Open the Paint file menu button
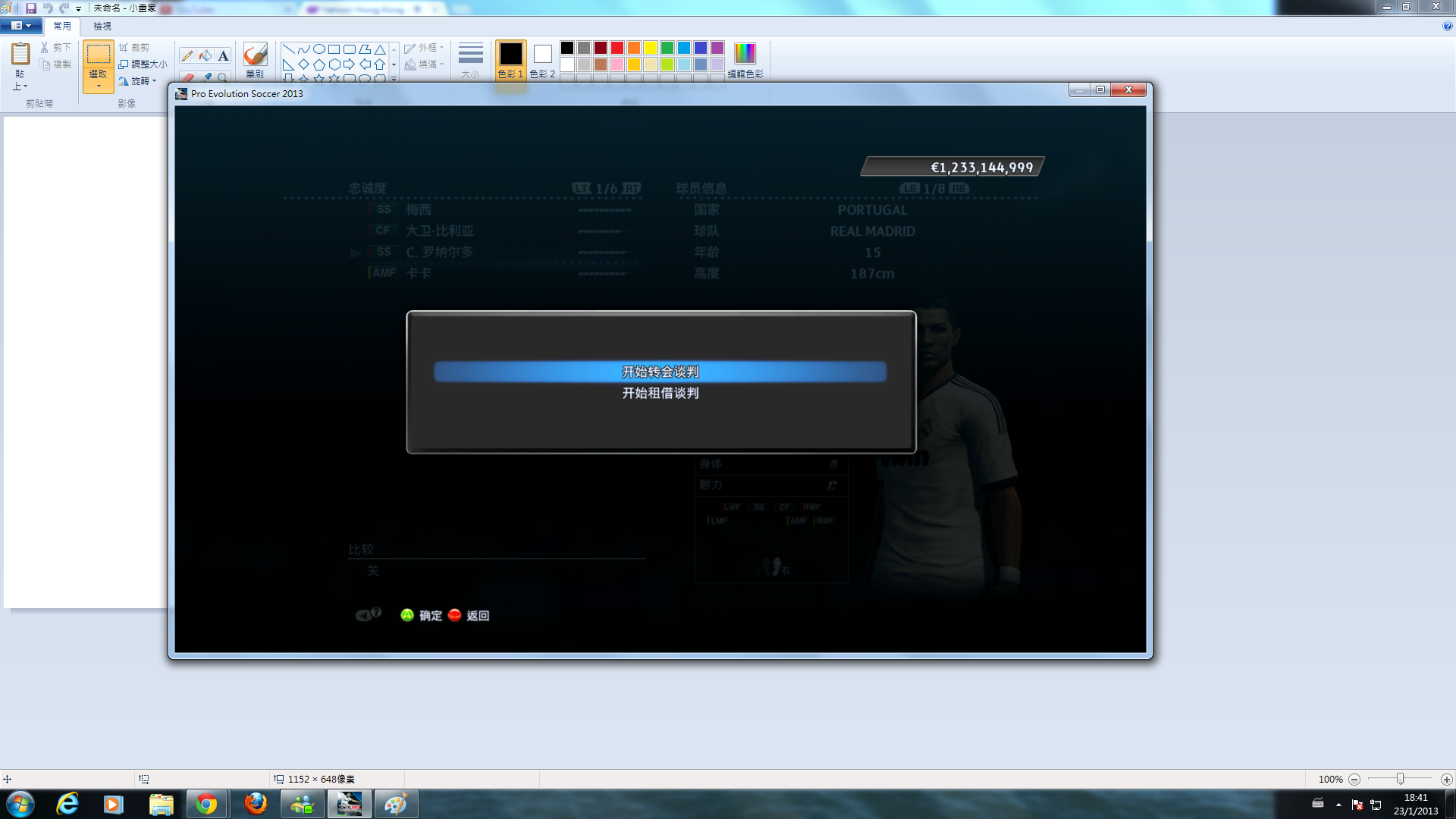 point(20,26)
